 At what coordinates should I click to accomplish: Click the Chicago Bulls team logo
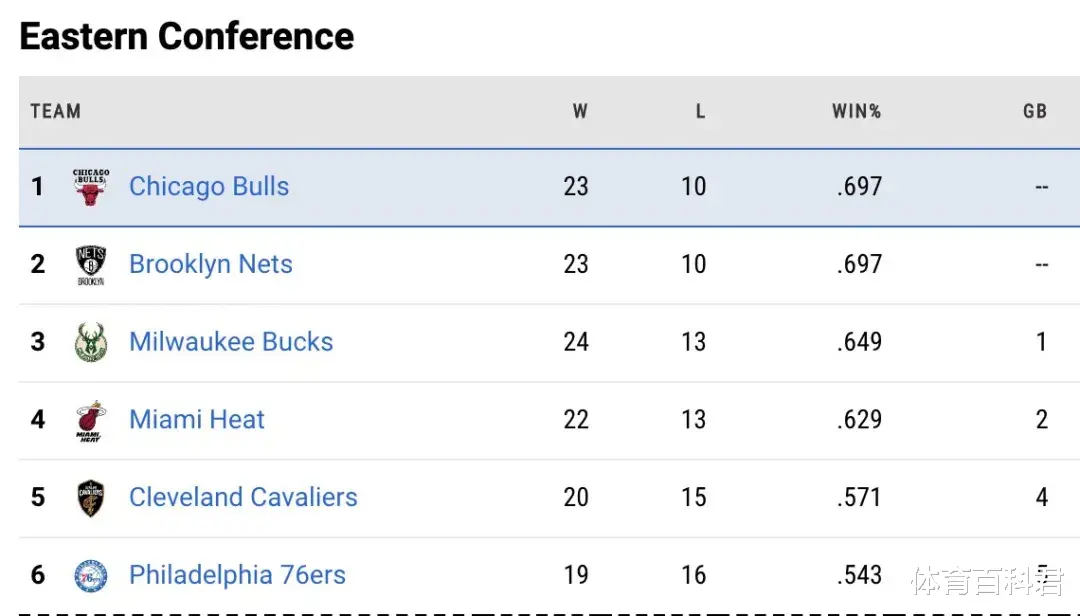point(91,187)
